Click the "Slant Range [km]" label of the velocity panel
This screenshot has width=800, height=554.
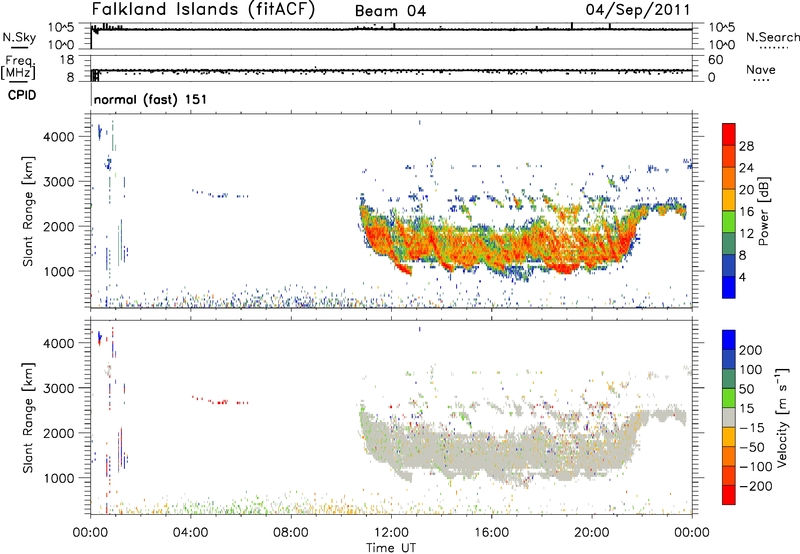coord(28,417)
